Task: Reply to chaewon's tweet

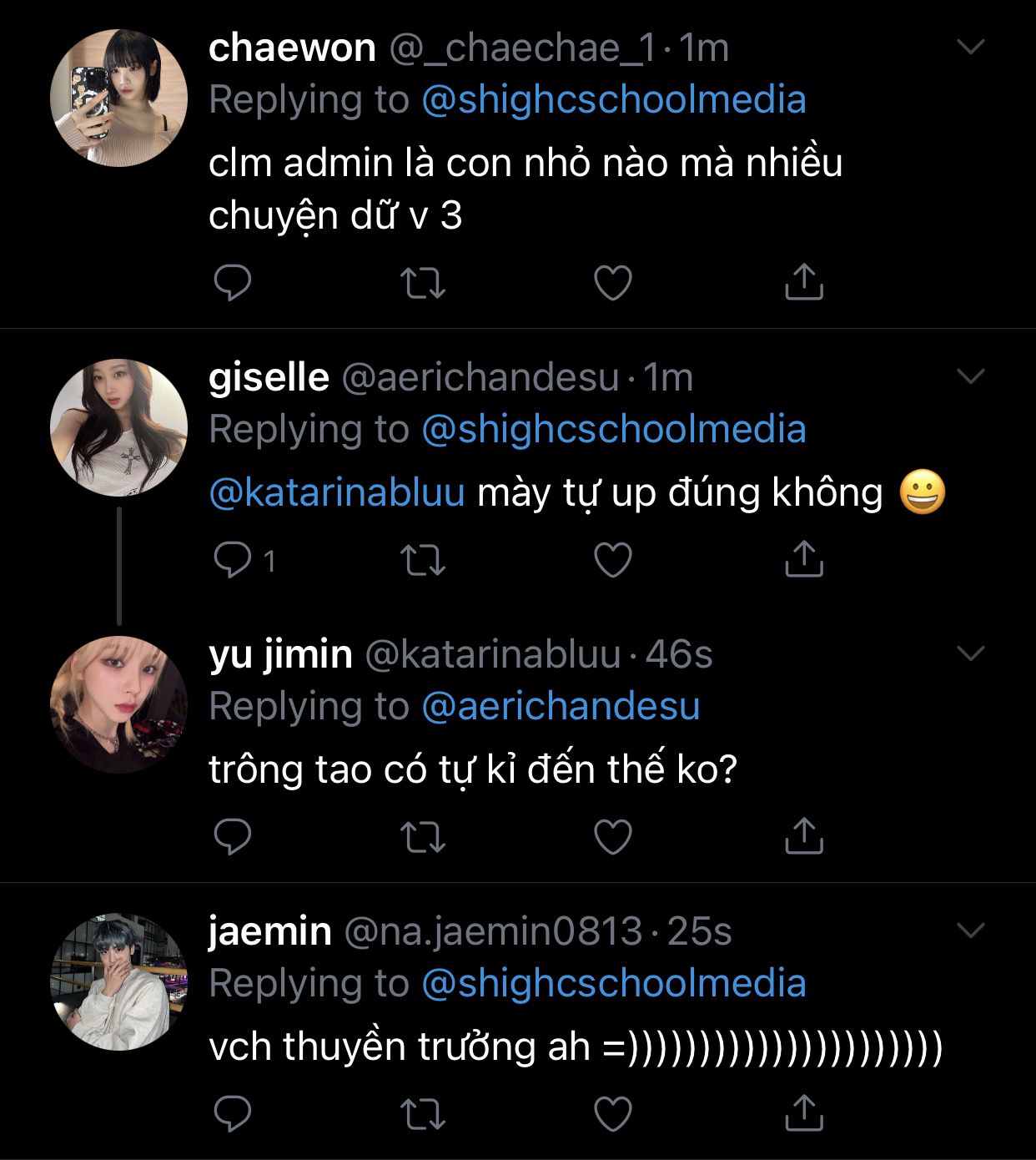Action: 233,283
